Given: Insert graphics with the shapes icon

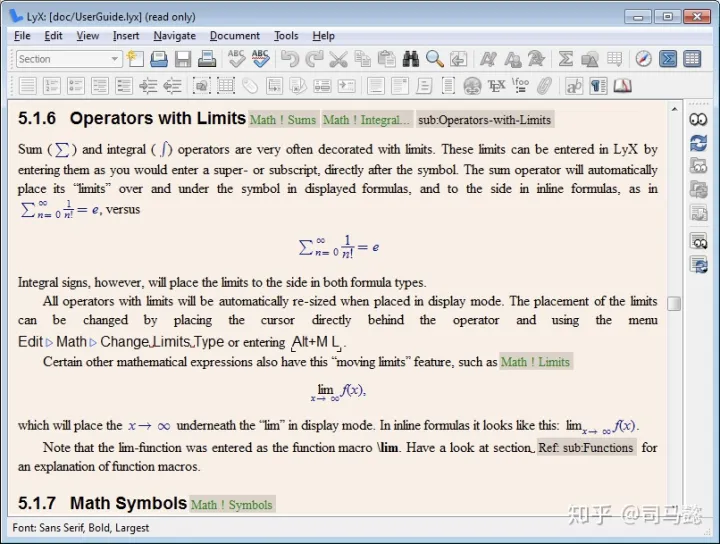Looking at the screenshot, I should click(590, 59).
